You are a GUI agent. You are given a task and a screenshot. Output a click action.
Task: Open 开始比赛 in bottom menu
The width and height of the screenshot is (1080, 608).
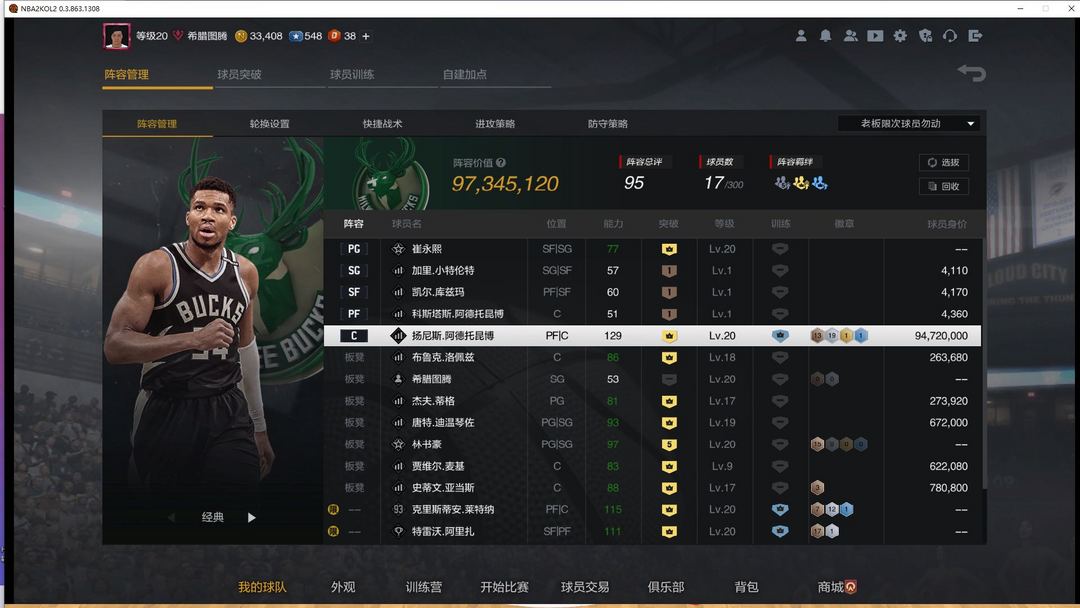[x=504, y=587]
